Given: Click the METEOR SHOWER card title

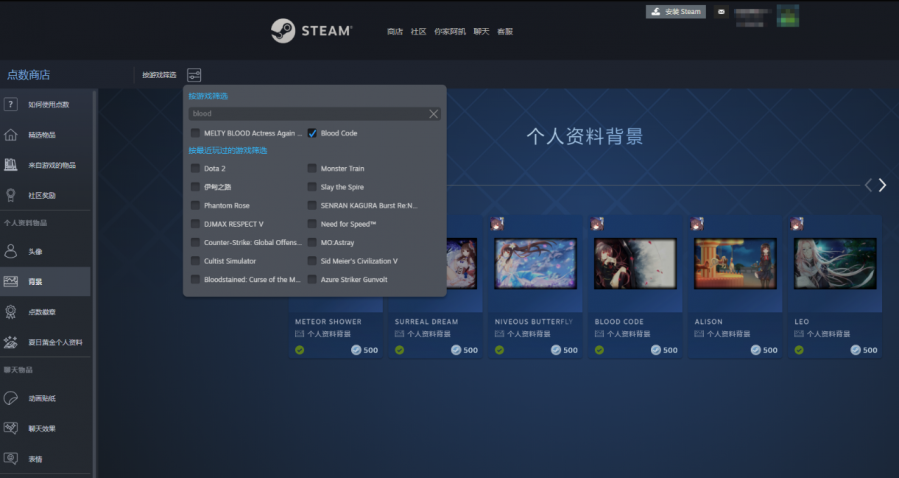Looking at the screenshot, I should [x=328, y=322].
